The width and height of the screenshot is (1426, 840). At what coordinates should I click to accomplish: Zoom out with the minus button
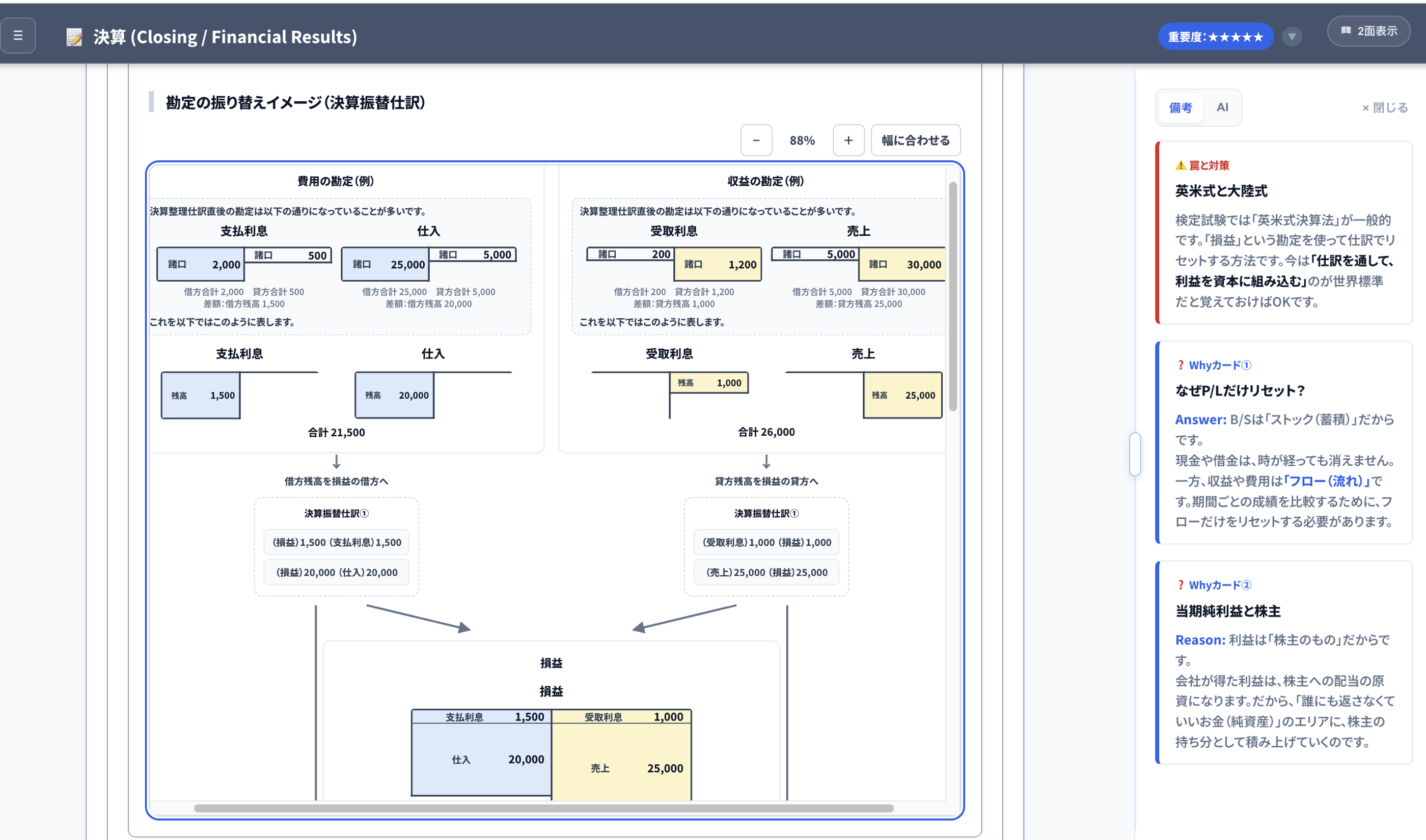point(756,141)
